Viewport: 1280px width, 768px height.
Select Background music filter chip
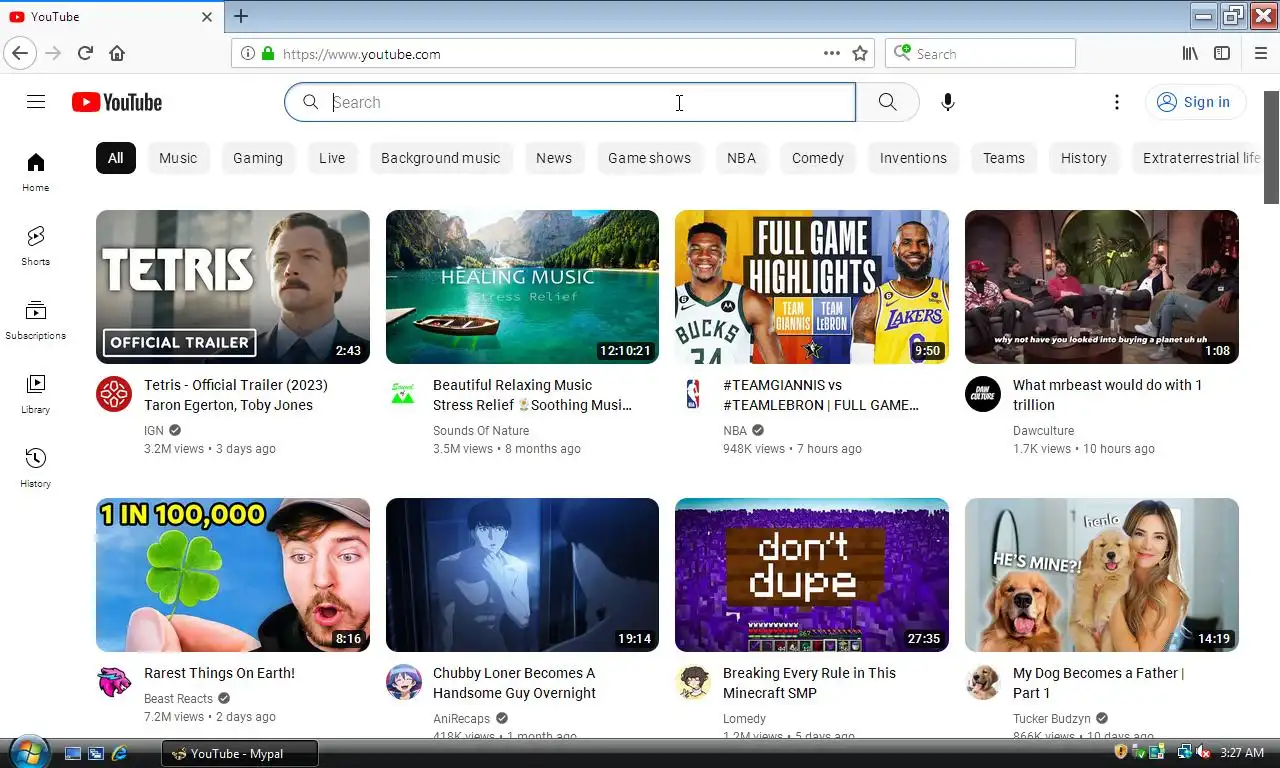[x=440, y=158]
